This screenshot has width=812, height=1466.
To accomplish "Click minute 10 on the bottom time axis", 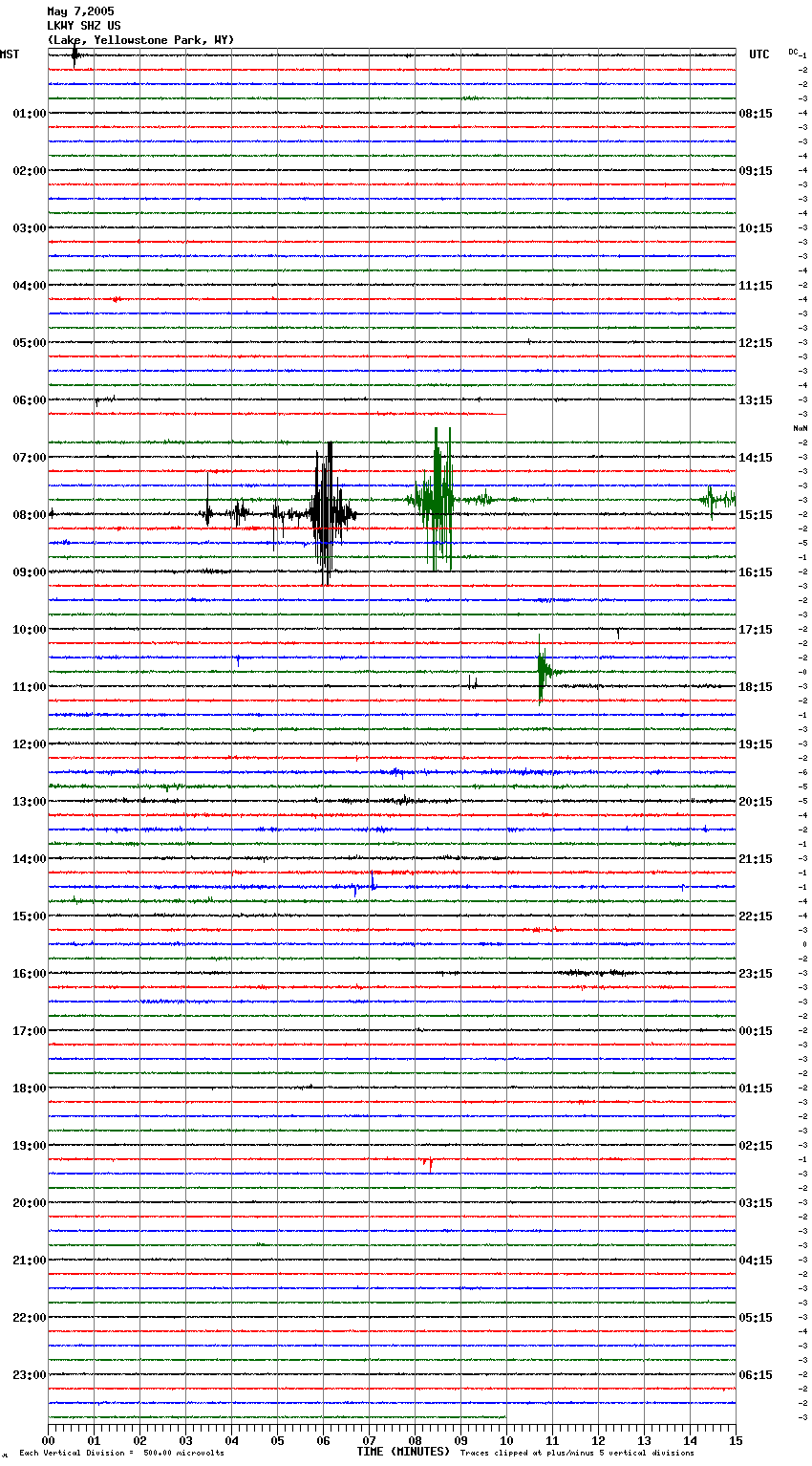I will coord(506,1440).
